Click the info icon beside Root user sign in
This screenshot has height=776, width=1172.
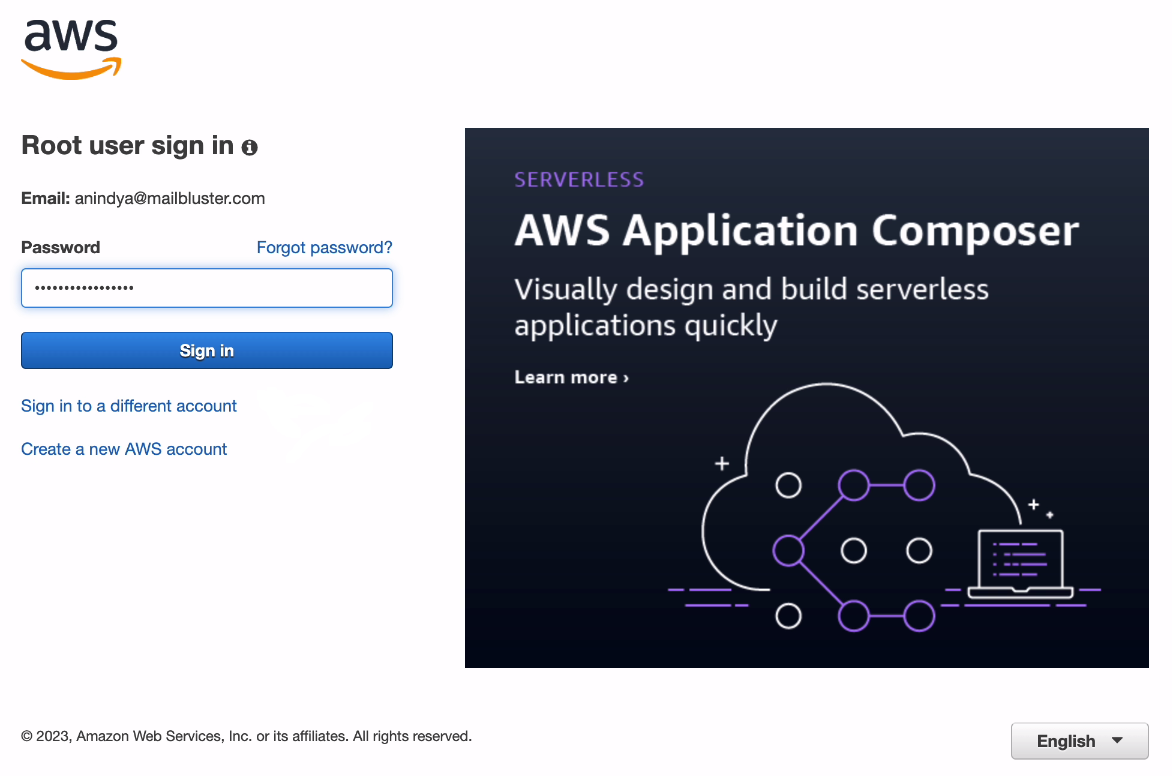pyautogui.click(x=250, y=148)
